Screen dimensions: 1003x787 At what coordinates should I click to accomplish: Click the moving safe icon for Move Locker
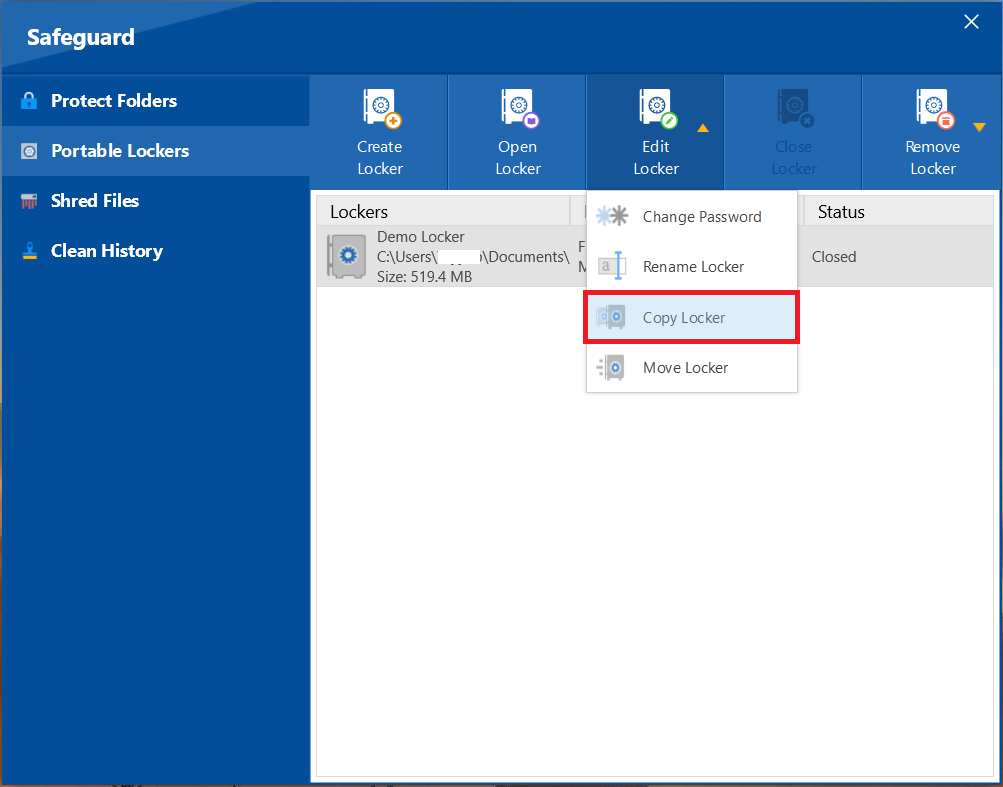coord(610,367)
